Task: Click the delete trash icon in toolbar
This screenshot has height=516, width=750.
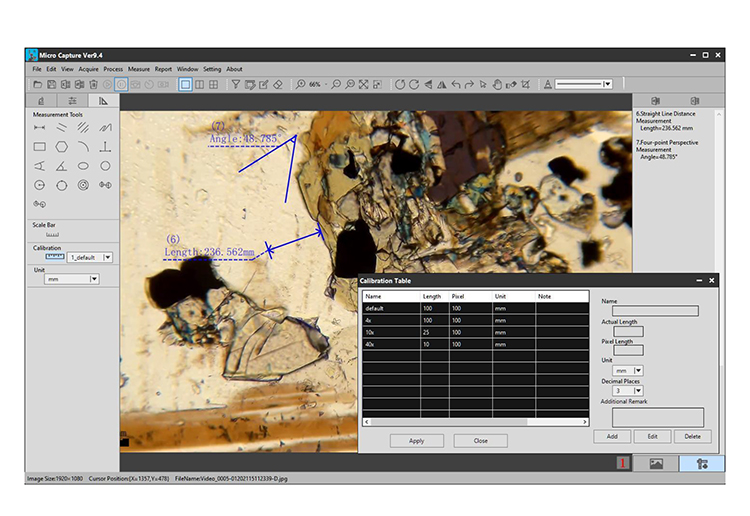Action: click(x=91, y=85)
